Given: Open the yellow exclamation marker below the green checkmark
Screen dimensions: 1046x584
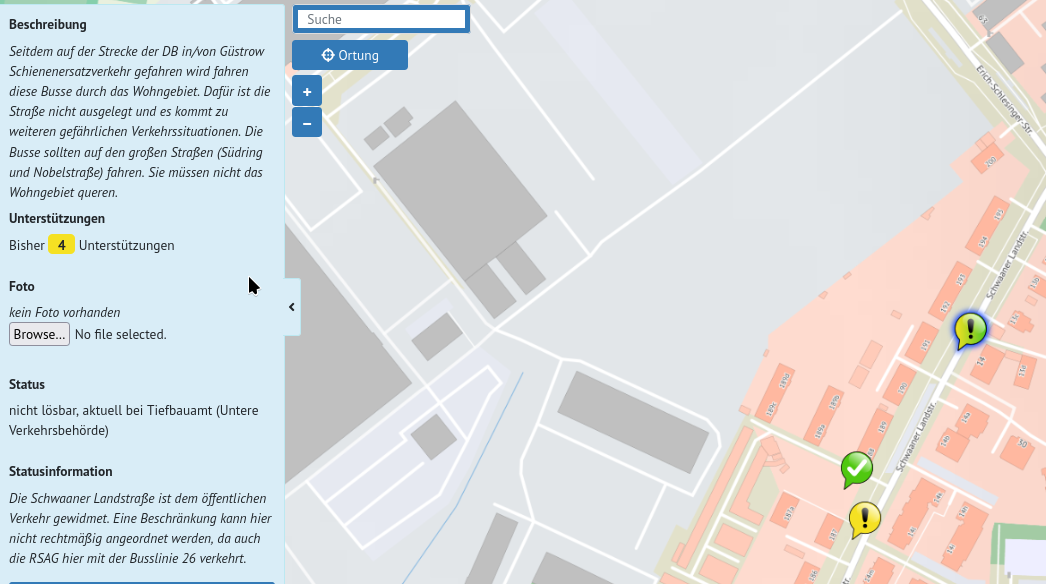Looking at the screenshot, I should tap(864, 518).
